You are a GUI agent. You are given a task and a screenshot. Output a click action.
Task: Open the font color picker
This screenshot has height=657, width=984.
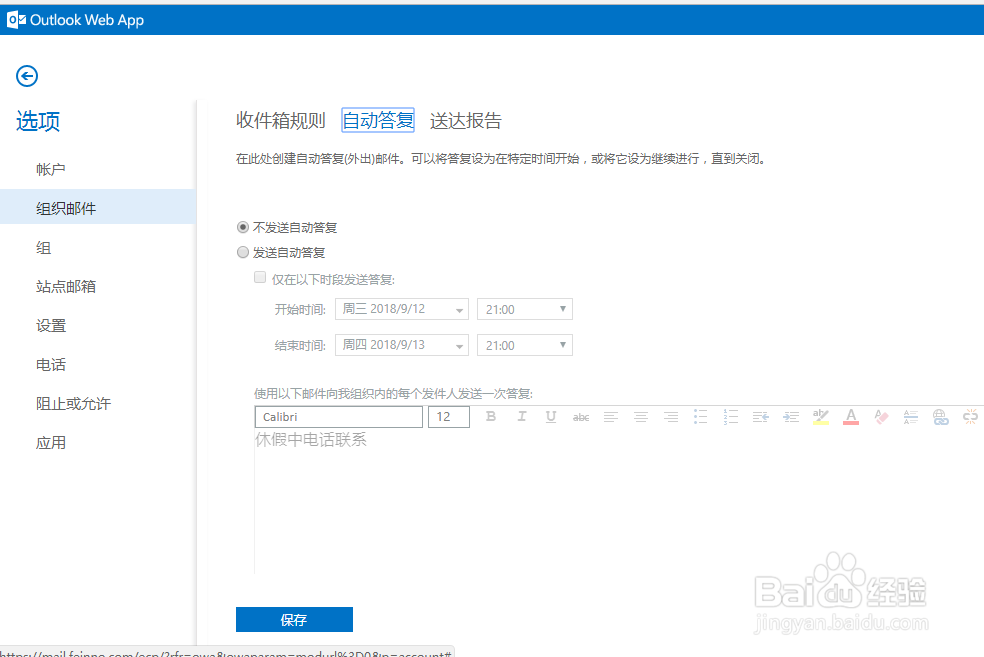tap(851, 417)
